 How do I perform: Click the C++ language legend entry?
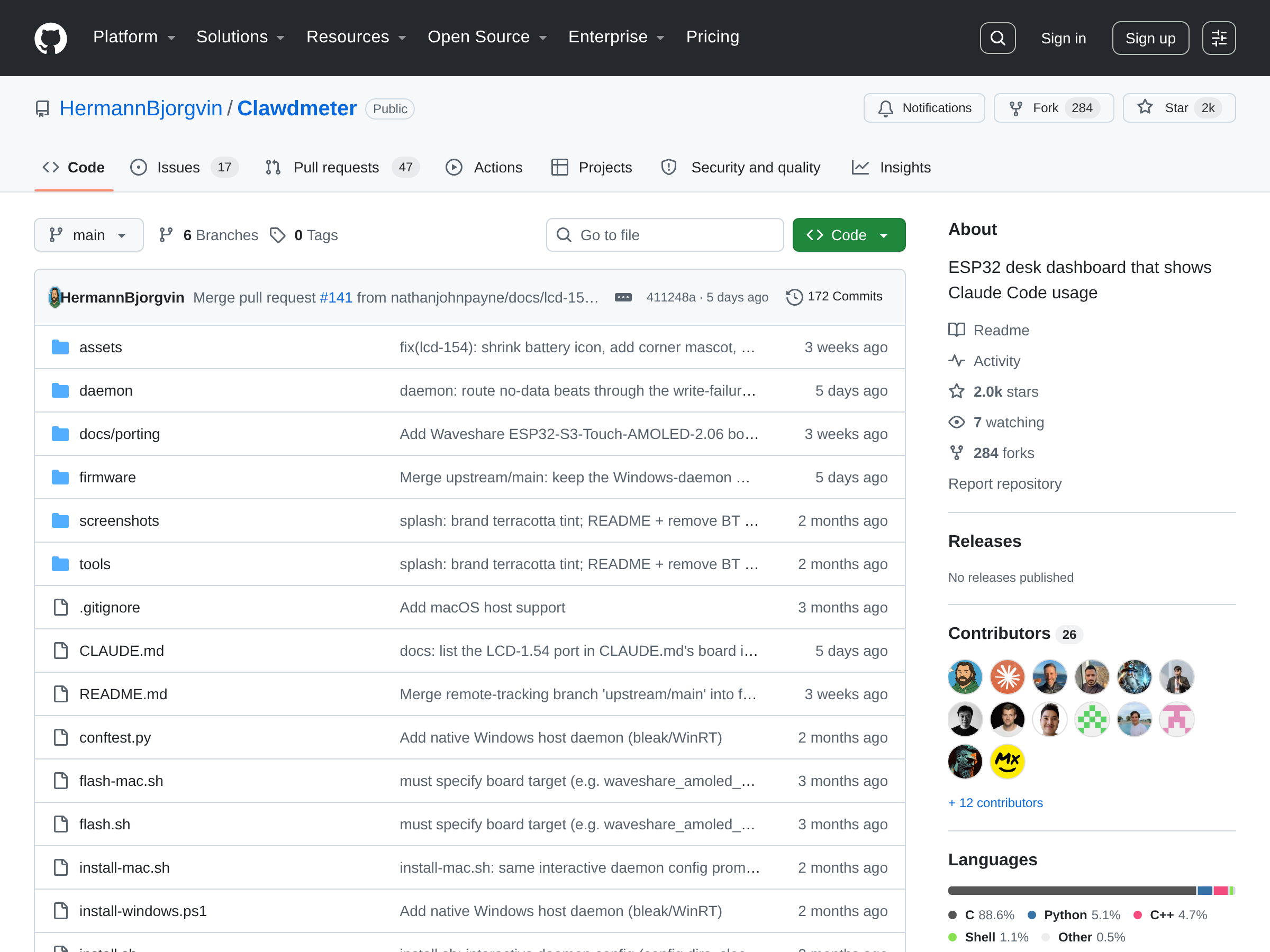tap(1170, 914)
